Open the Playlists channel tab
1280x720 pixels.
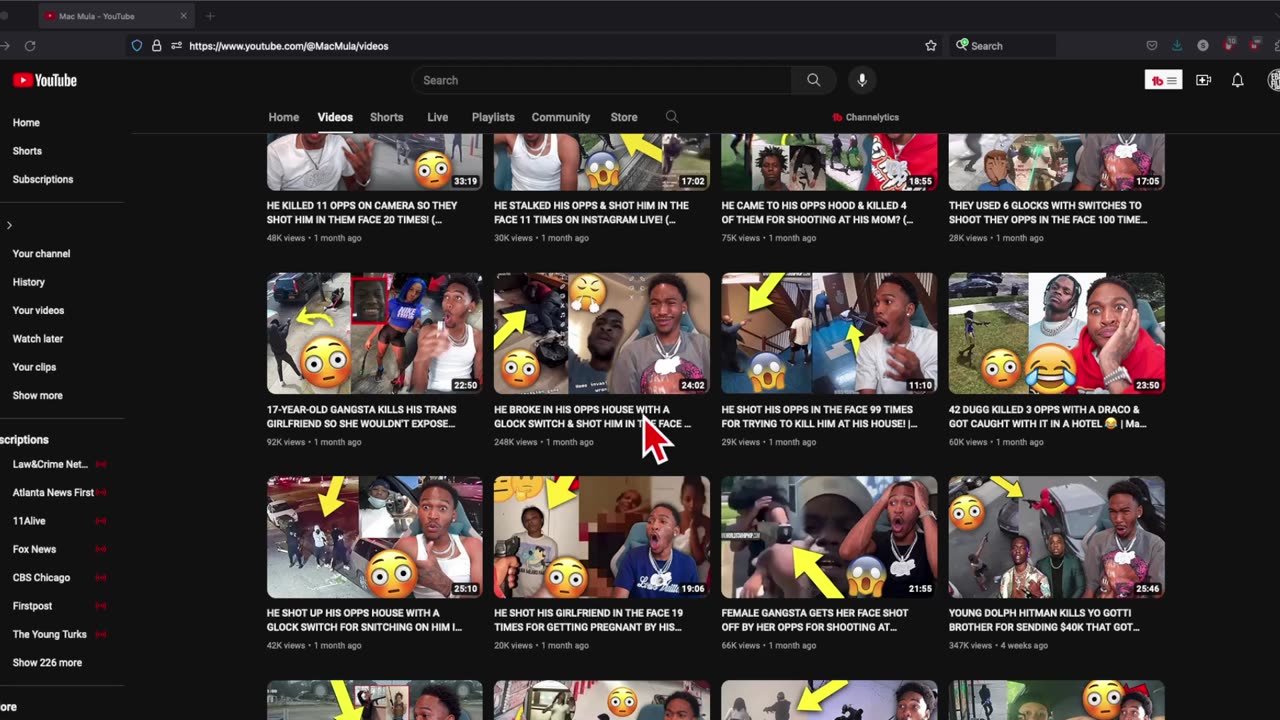tap(493, 117)
